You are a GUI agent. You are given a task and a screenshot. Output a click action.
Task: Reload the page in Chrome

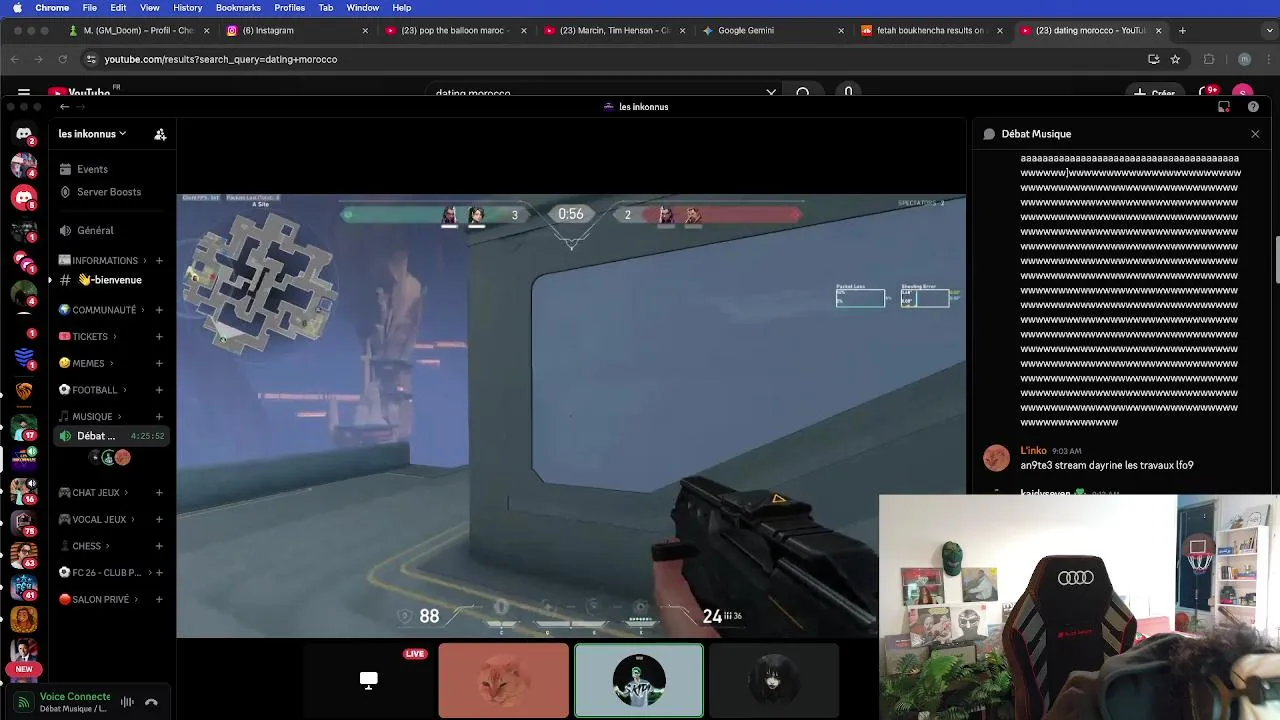[x=62, y=59]
